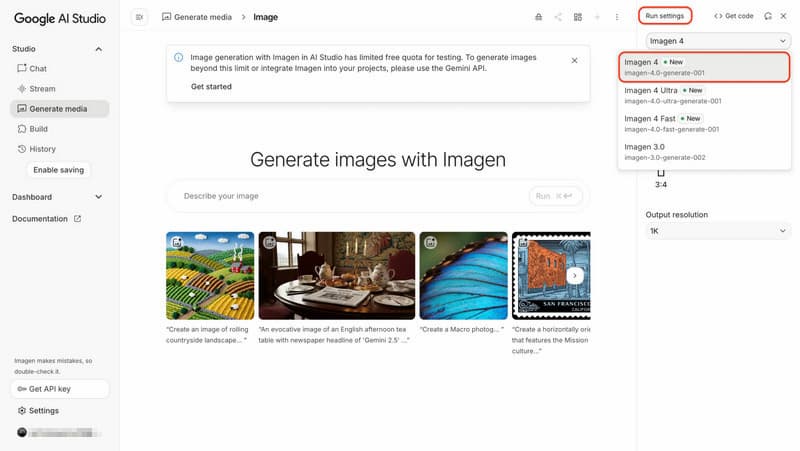Close the run settings panel
The width and height of the screenshot is (800, 451).
pyautogui.click(x=784, y=16)
